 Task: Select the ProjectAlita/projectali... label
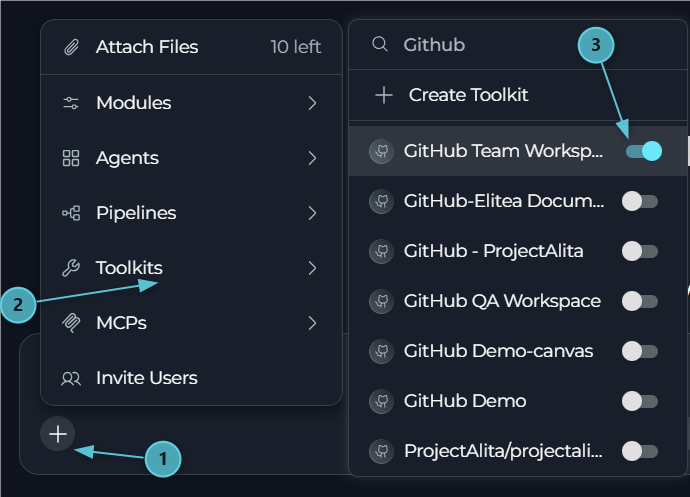[x=503, y=451]
